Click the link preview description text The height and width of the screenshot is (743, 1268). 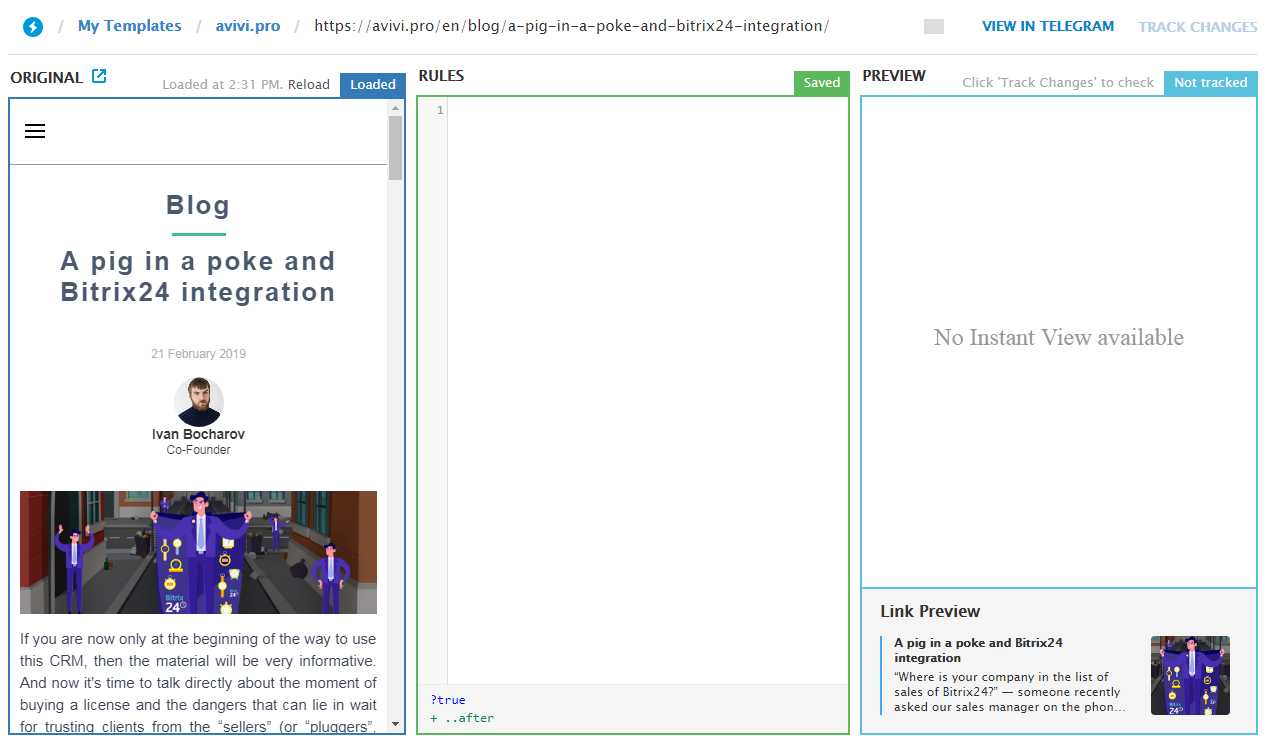[1010, 692]
